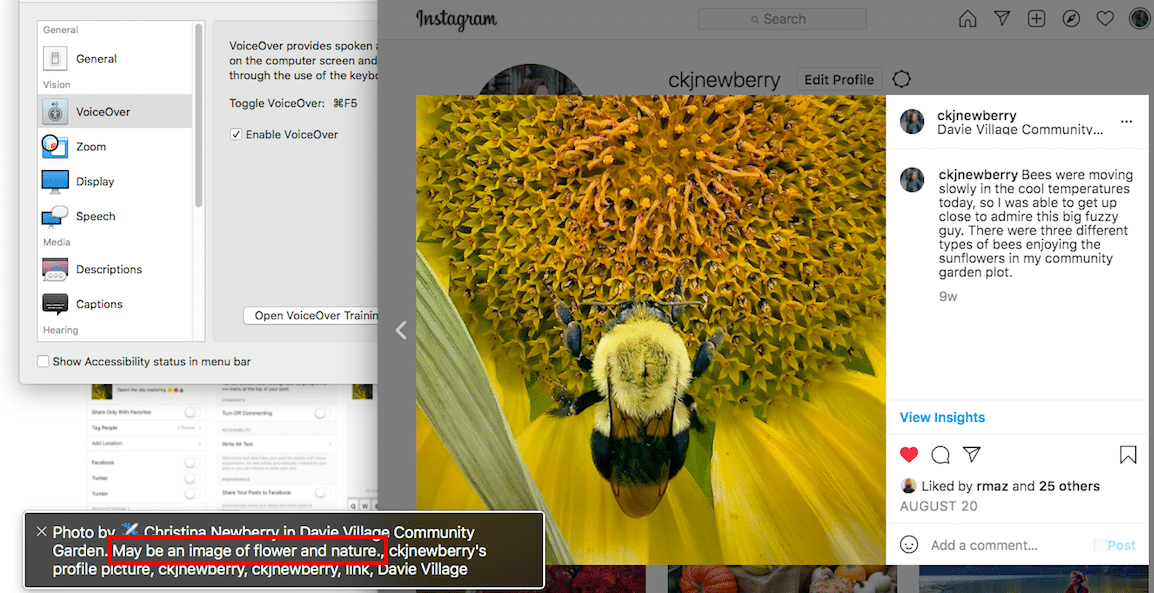1154x593 pixels.
Task: Open the emoji picker in comment box
Action: 909,545
